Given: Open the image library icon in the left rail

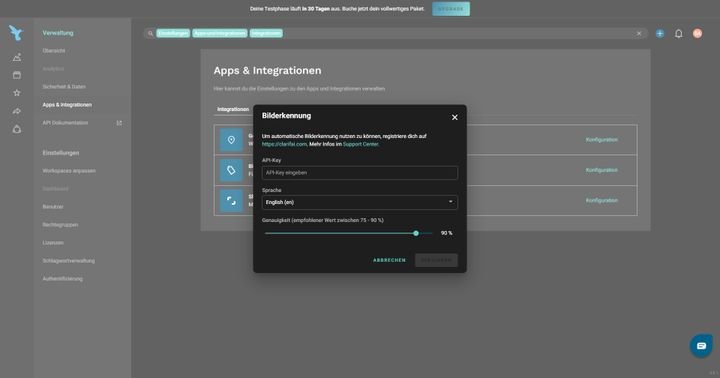Looking at the screenshot, I should point(17,57).
